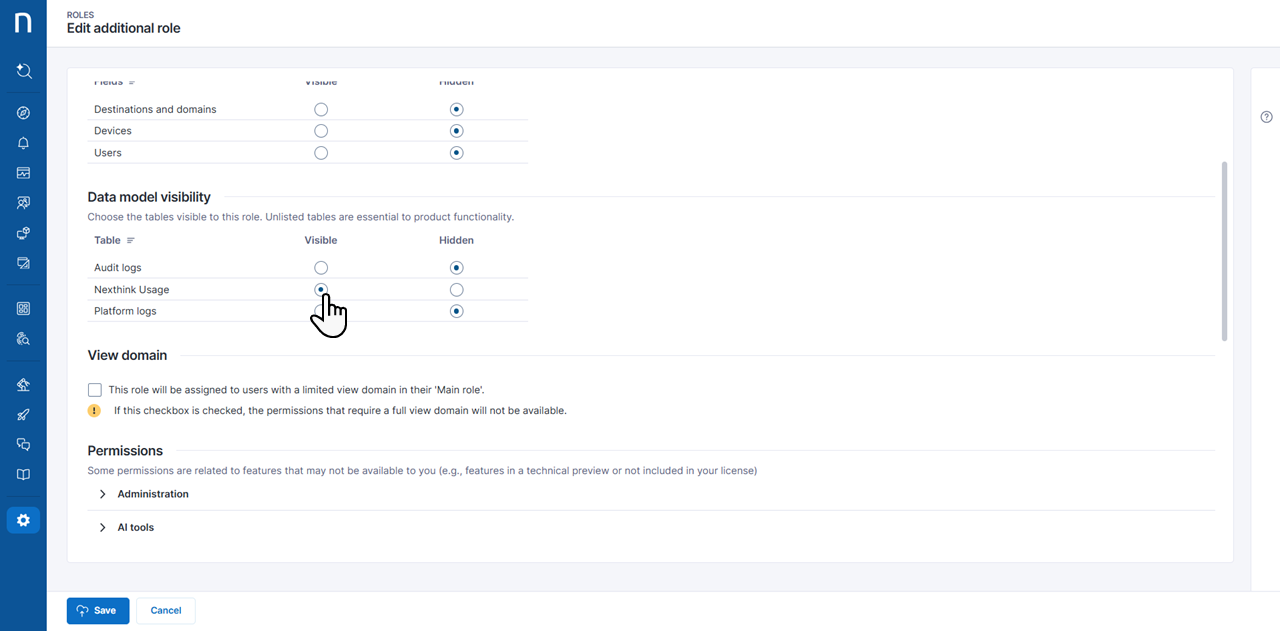The image size is (1280, 631).
Task: Cancel editing the role
Action: 166,610
